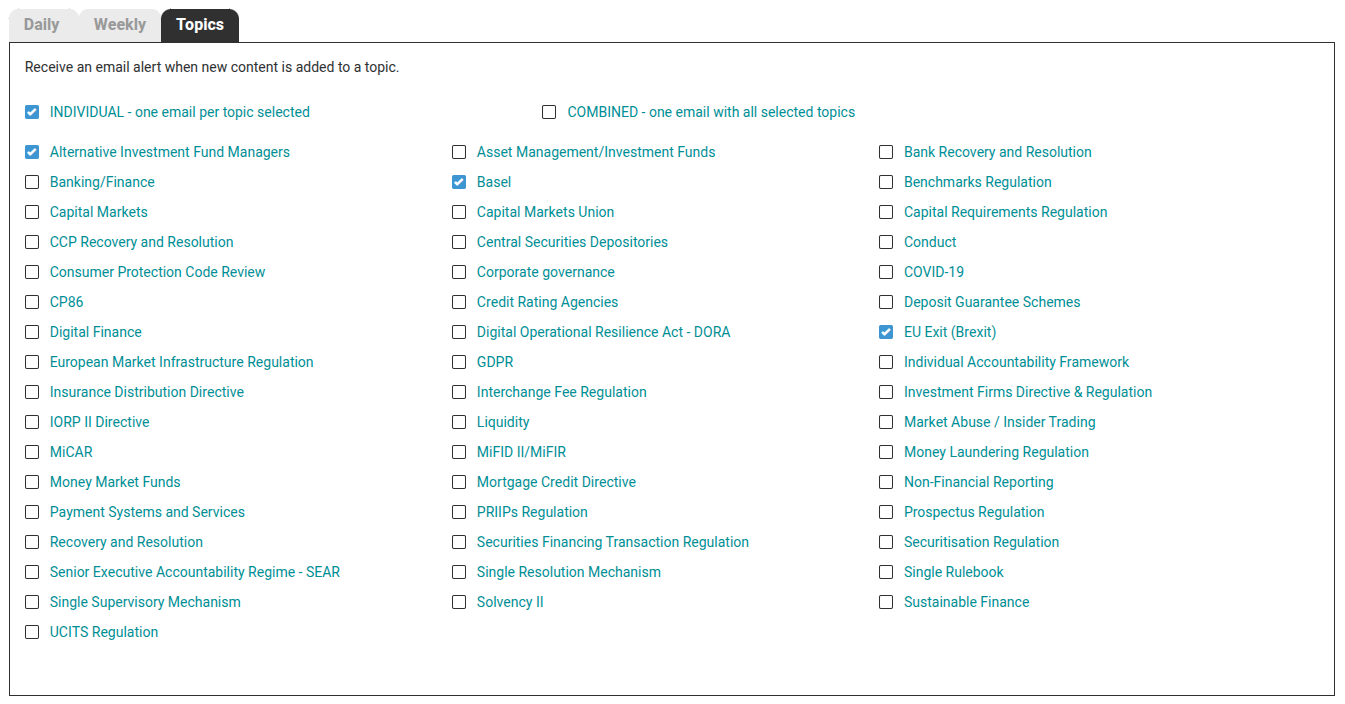The image size is (1345, 704).
Task: Select the Deposit Guarantee Schemes label
Action: pyautogui.click(x=992, y=302)
